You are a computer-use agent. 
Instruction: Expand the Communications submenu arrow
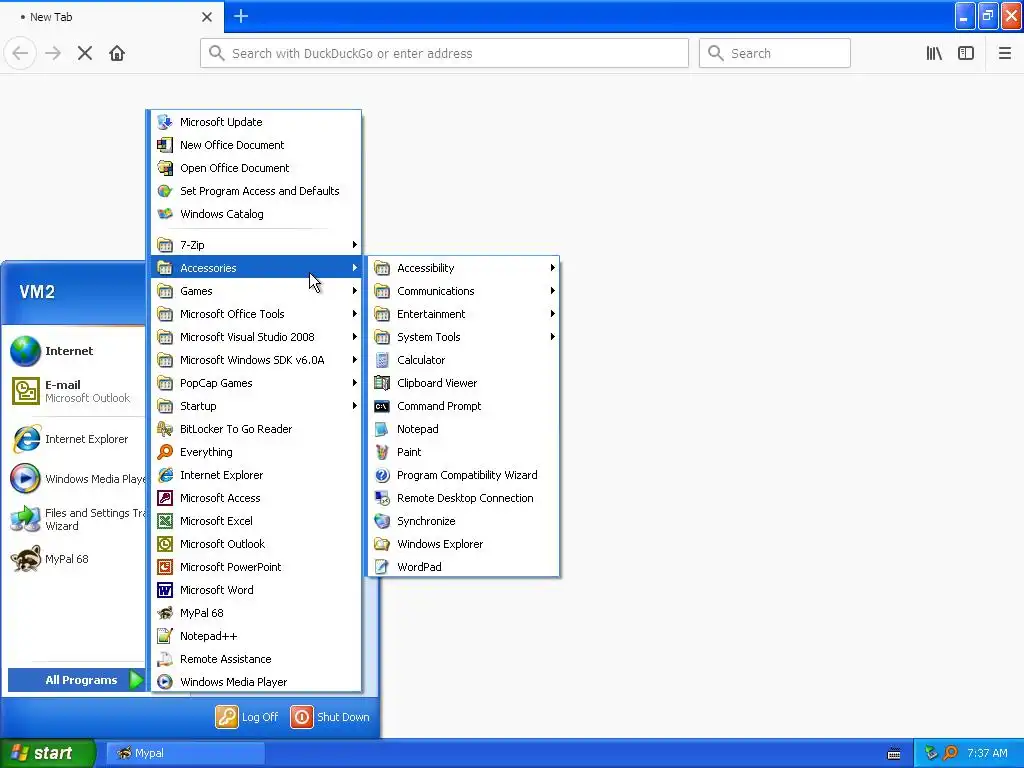(x=552, y=291)
